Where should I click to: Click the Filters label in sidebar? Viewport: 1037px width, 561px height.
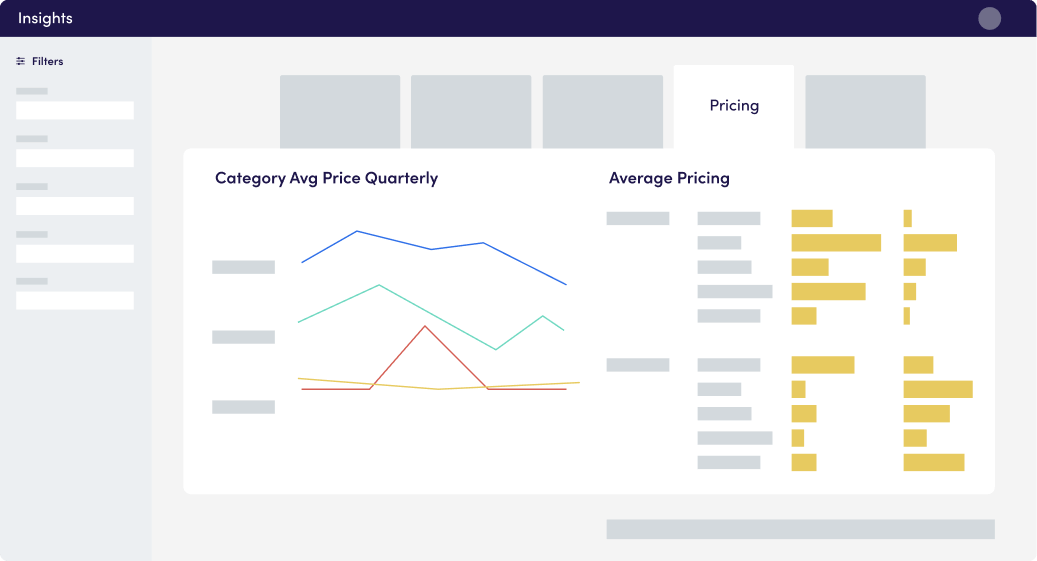48,62
